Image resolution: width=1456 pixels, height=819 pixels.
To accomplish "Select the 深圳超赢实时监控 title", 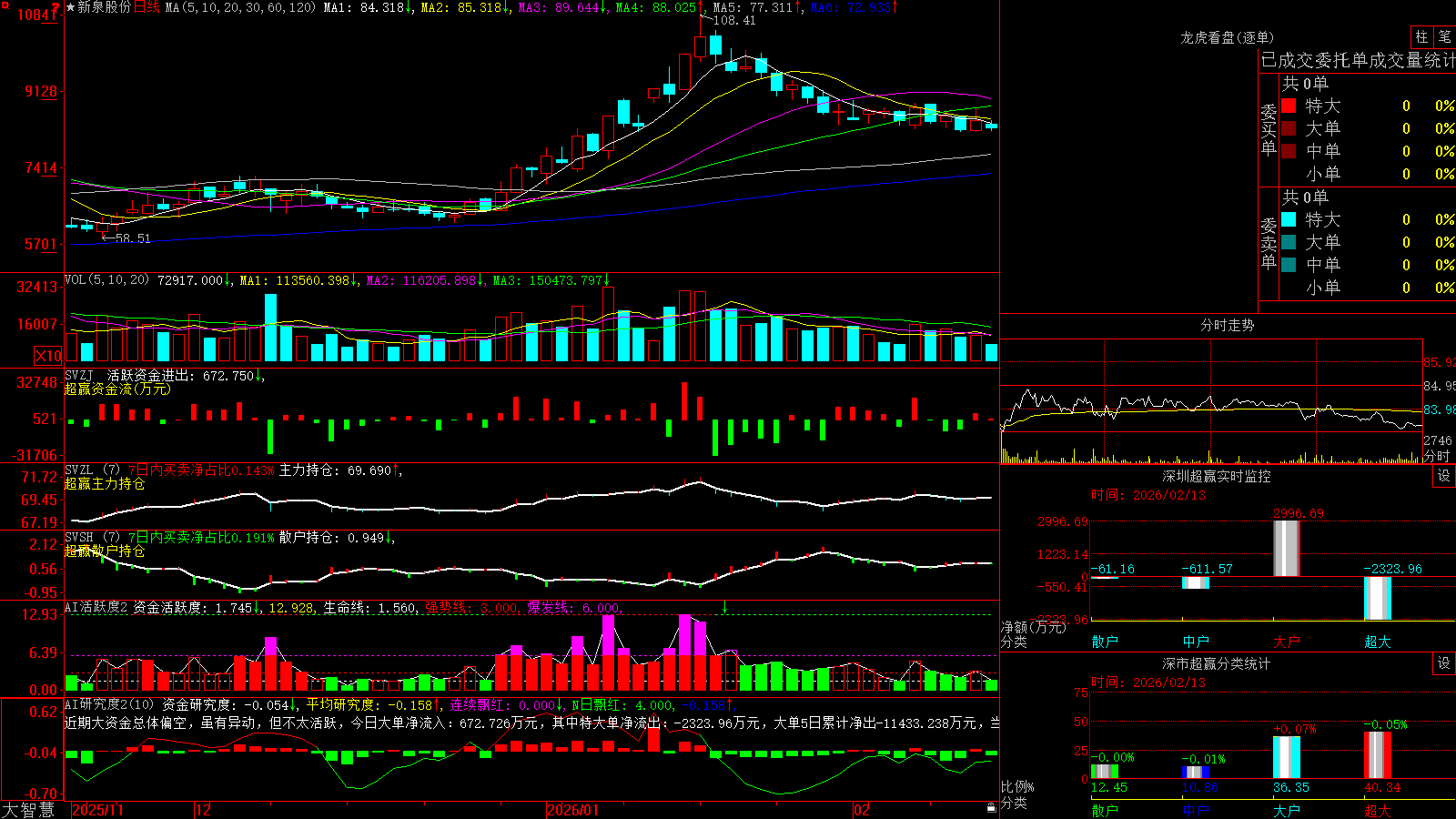I will [x=1217, y=476].
